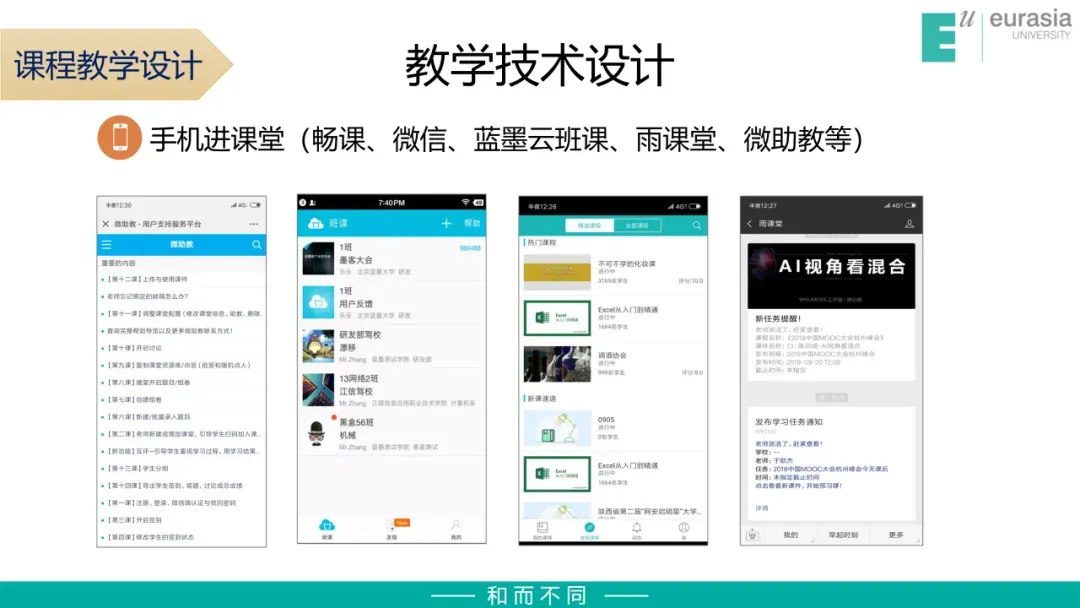Tap the keyboard icon in 雨课堂 bottom bar

point(752,535)
